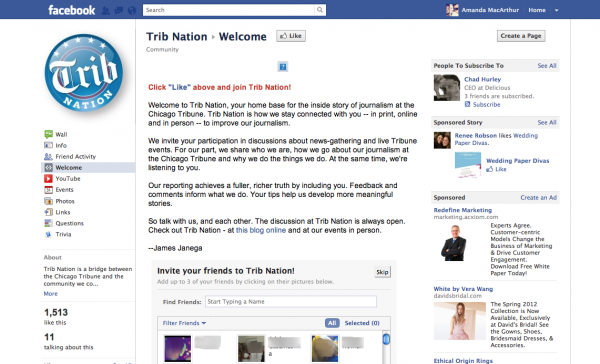
Task: Click the search magnifier icon
Action: tap(320, 10)
